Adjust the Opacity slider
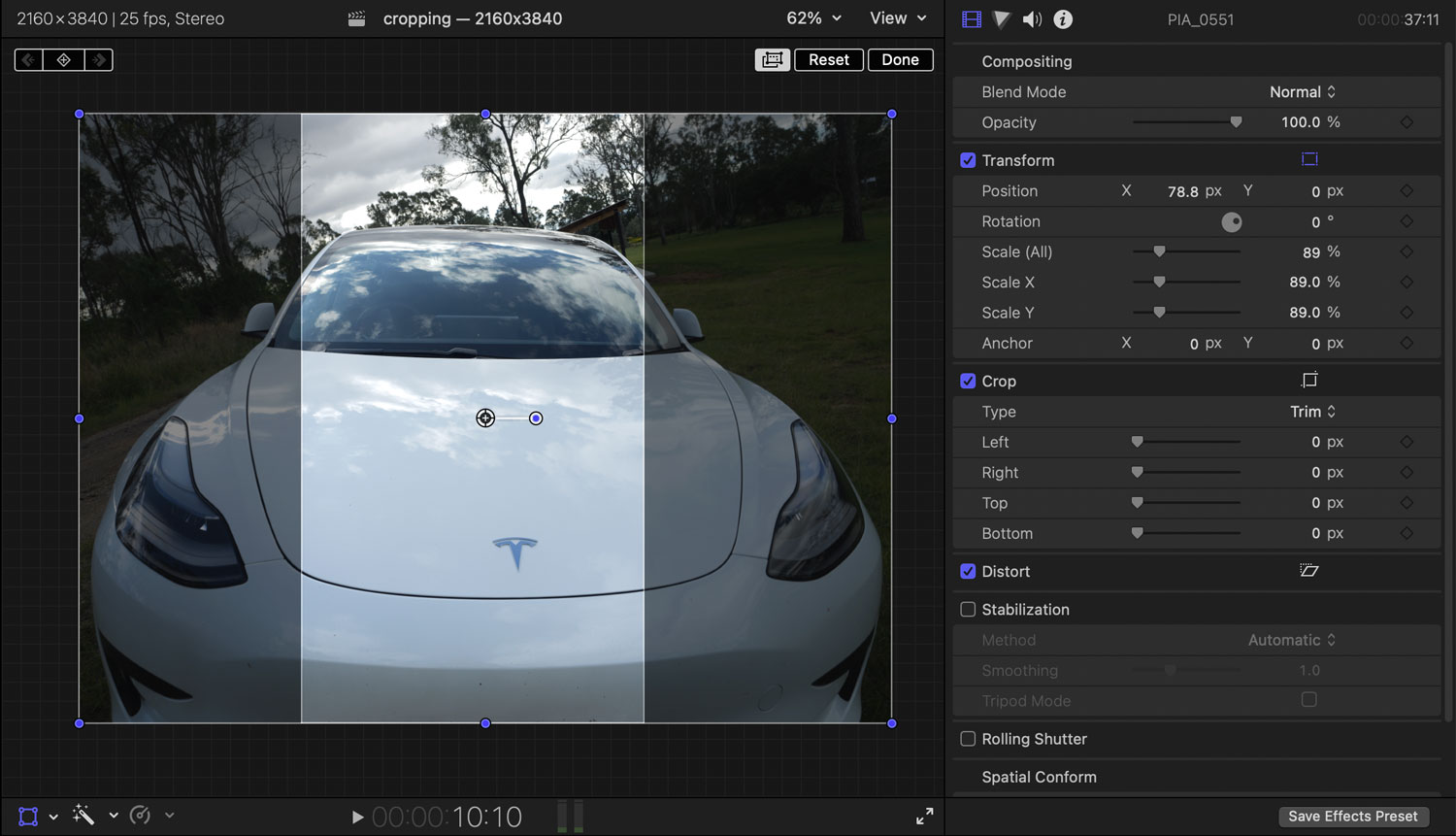This screenshot has width=1456, height=836. click(x=1186, y=122)
